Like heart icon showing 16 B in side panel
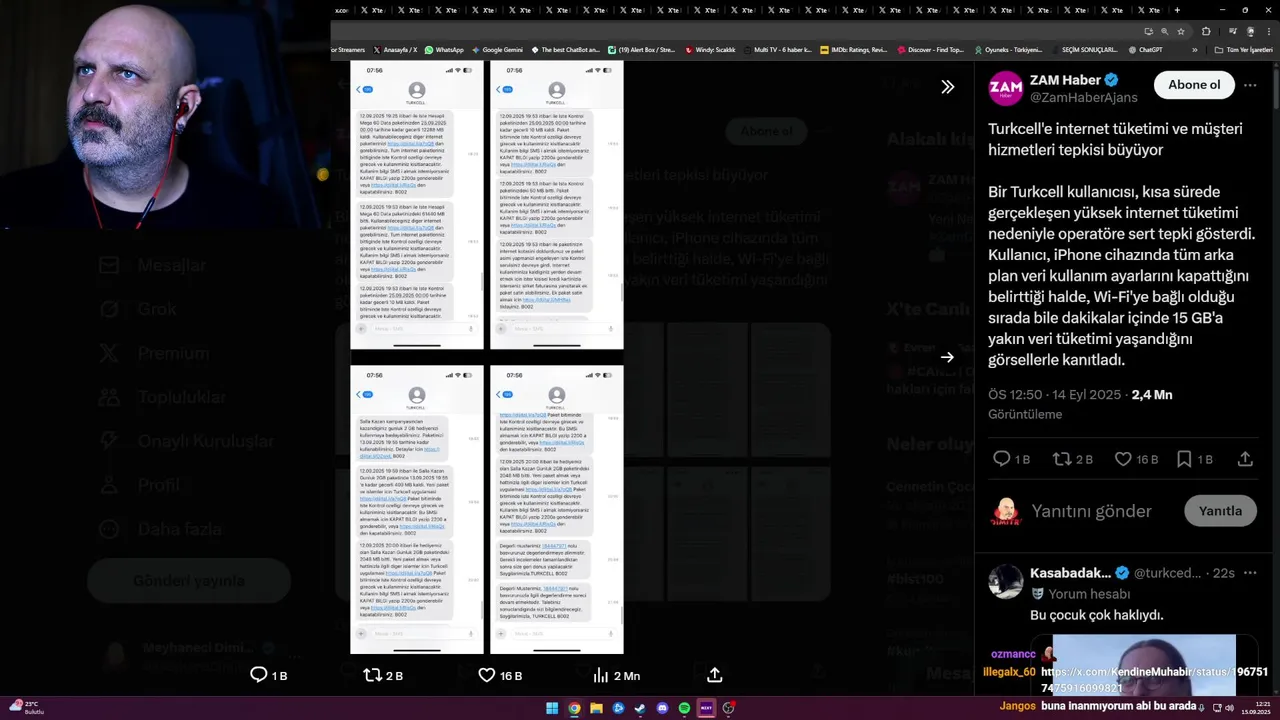The width and height of the screenshot is (1280, 720). [x=1136, y=459]
